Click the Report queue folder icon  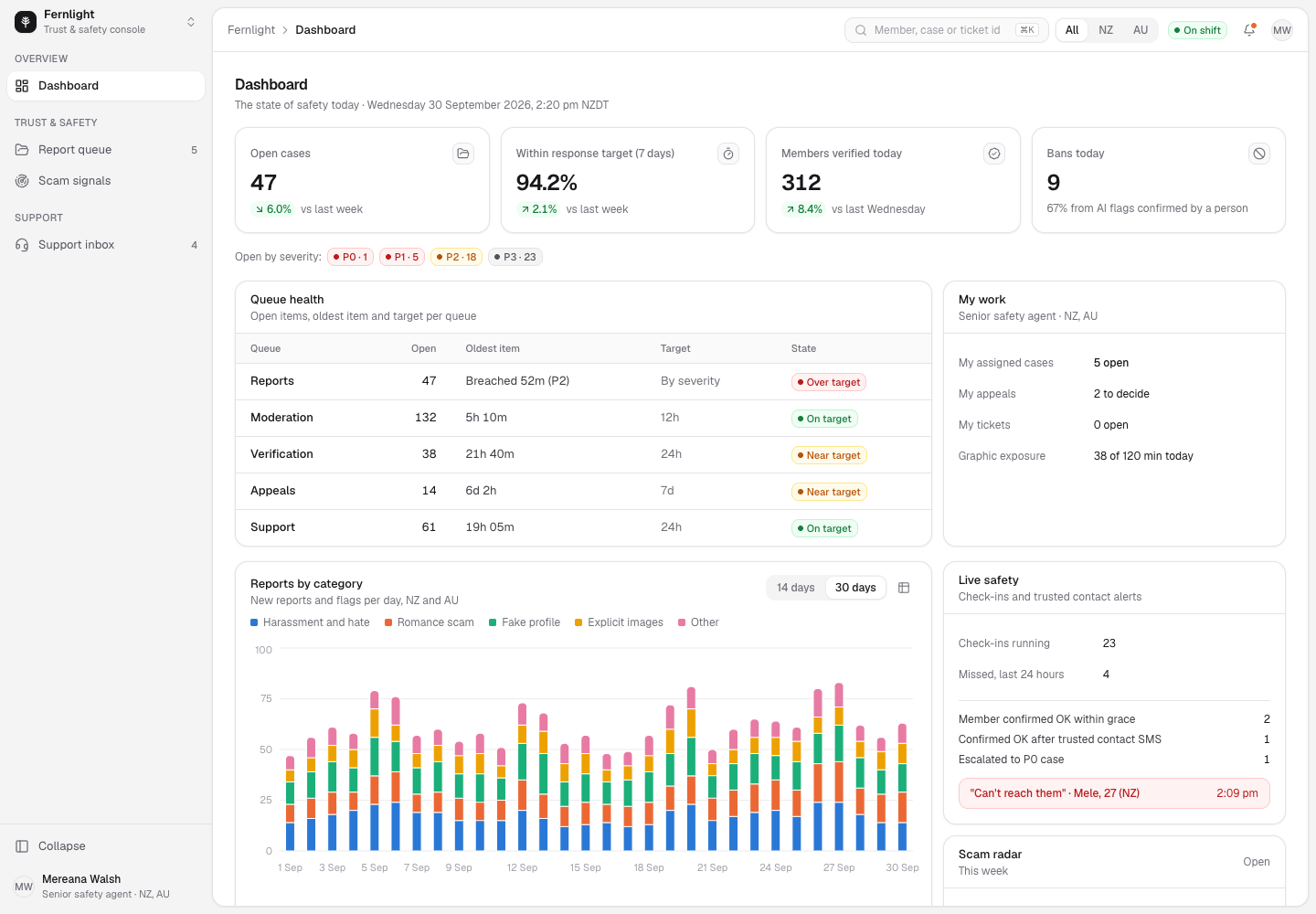tap(22, 150)
